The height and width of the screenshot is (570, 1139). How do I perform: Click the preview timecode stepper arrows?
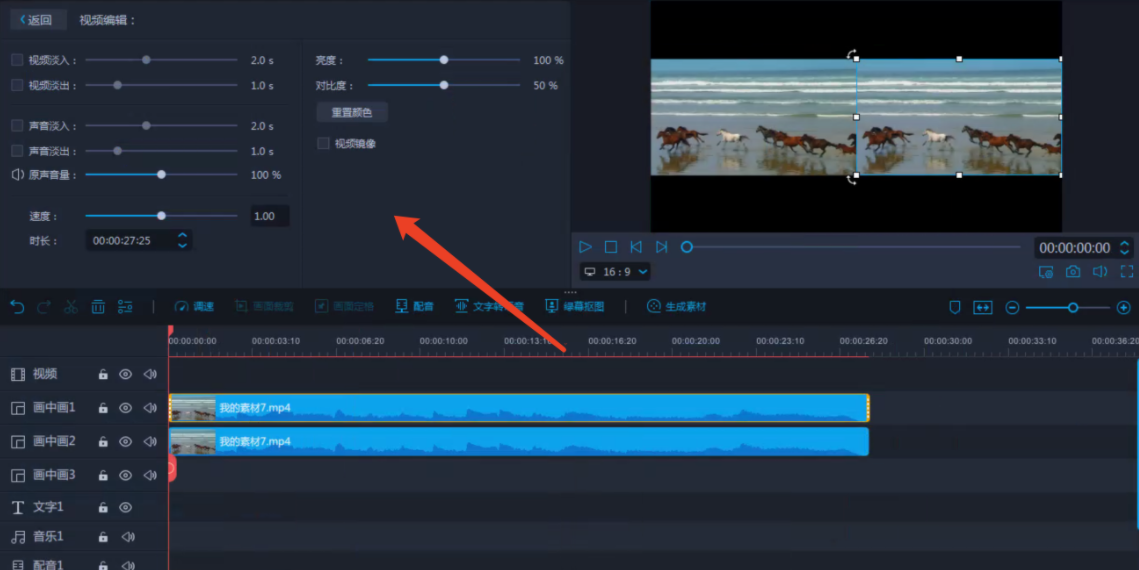point(1124,248)
